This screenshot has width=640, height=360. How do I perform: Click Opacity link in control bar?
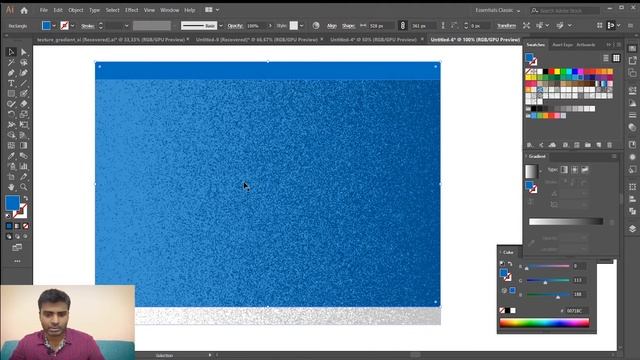[235, 26]
